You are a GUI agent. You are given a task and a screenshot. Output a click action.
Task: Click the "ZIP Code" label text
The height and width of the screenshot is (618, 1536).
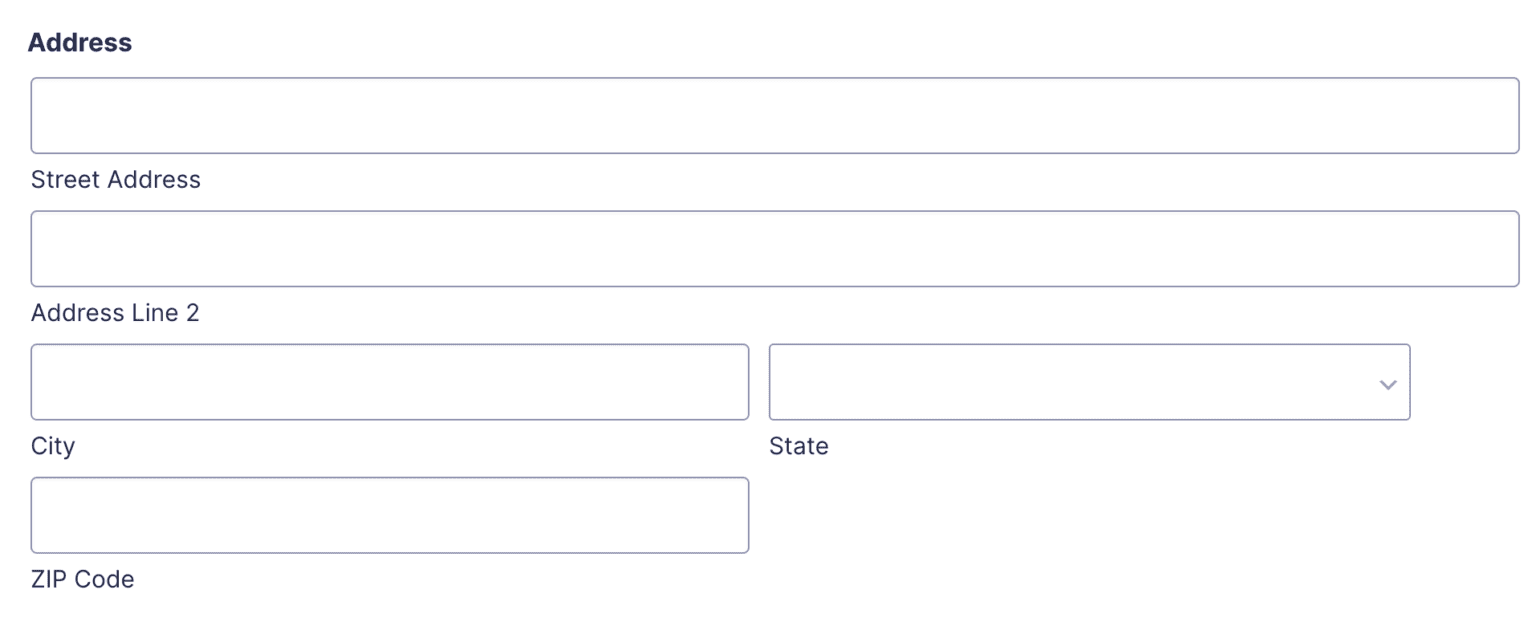coord(82,579)
